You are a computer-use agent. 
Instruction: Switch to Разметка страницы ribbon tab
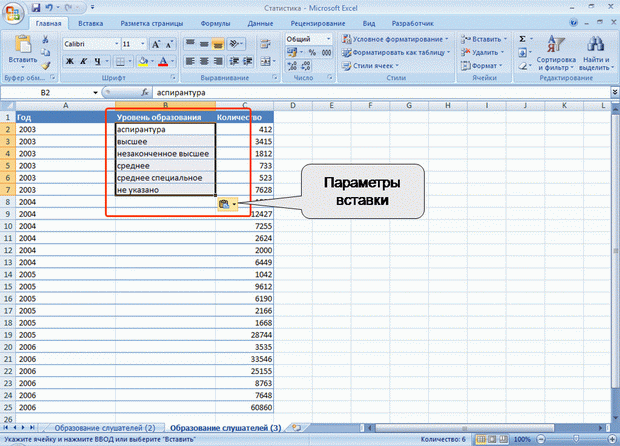(x=152, y=23)
